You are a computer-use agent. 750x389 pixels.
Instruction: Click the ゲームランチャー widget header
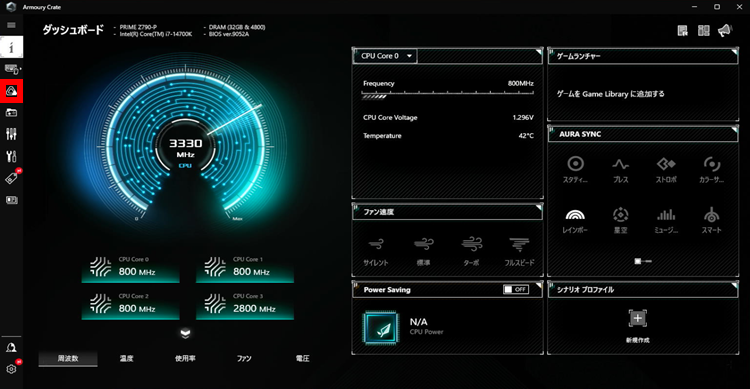[x=643, y=56]
